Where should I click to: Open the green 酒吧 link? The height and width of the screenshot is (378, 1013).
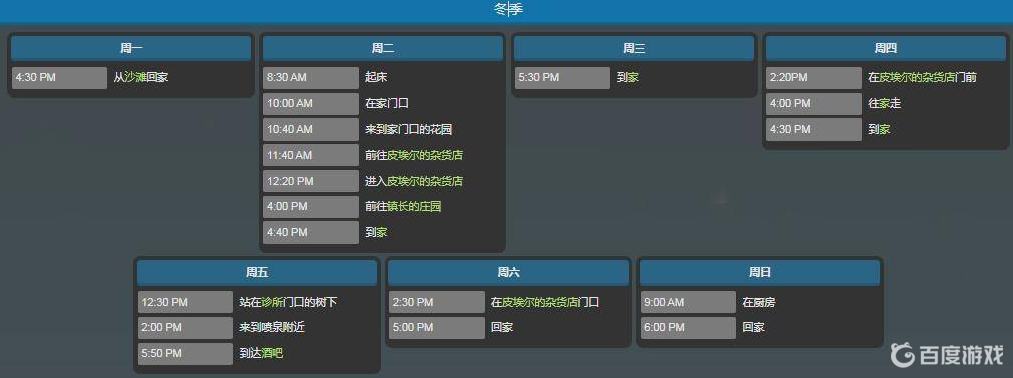tap(272, 353)
